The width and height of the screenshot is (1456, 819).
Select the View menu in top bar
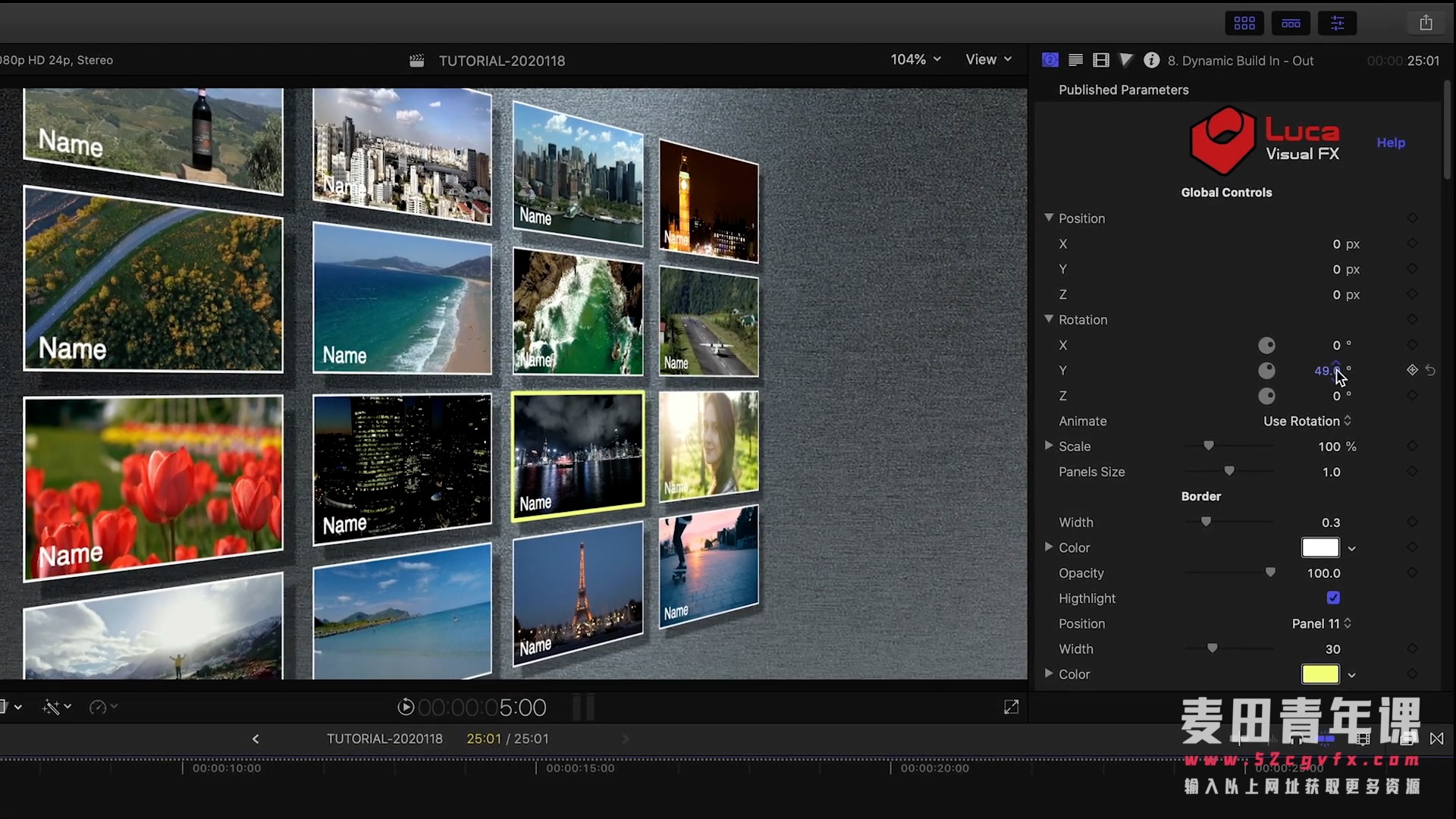click(988, 59)
